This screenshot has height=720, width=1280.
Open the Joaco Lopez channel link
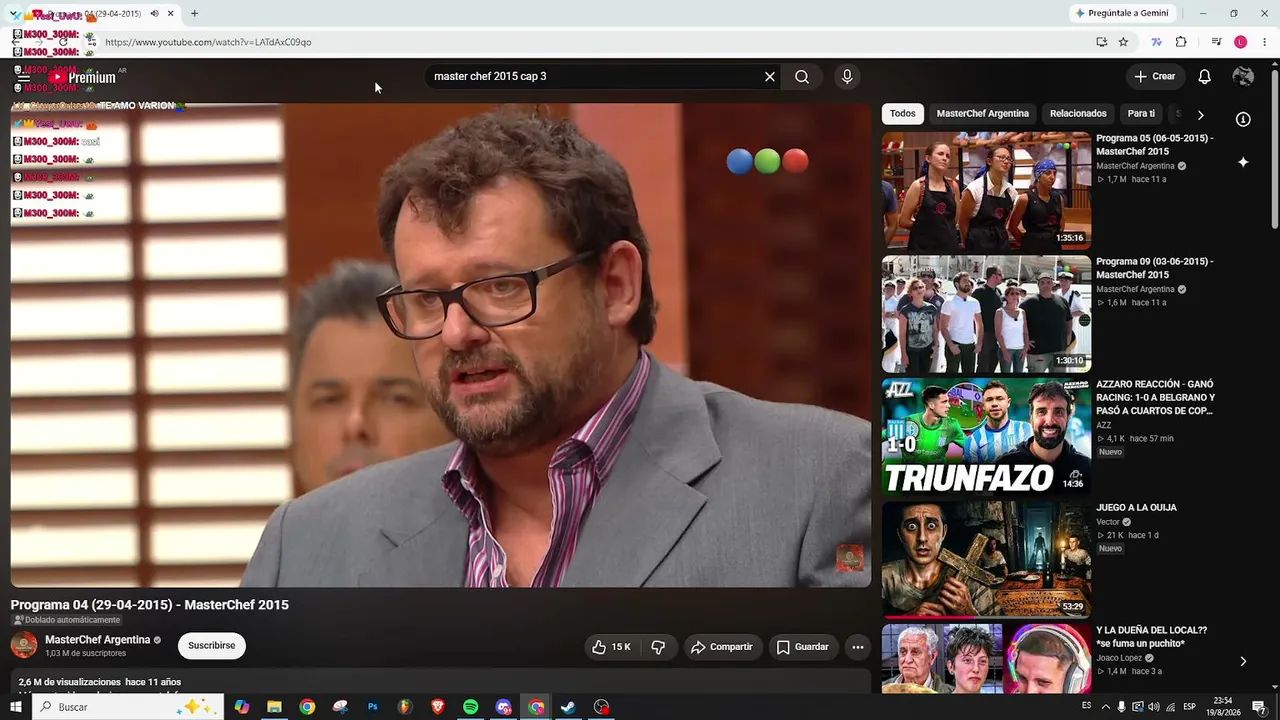point(1121,658)
